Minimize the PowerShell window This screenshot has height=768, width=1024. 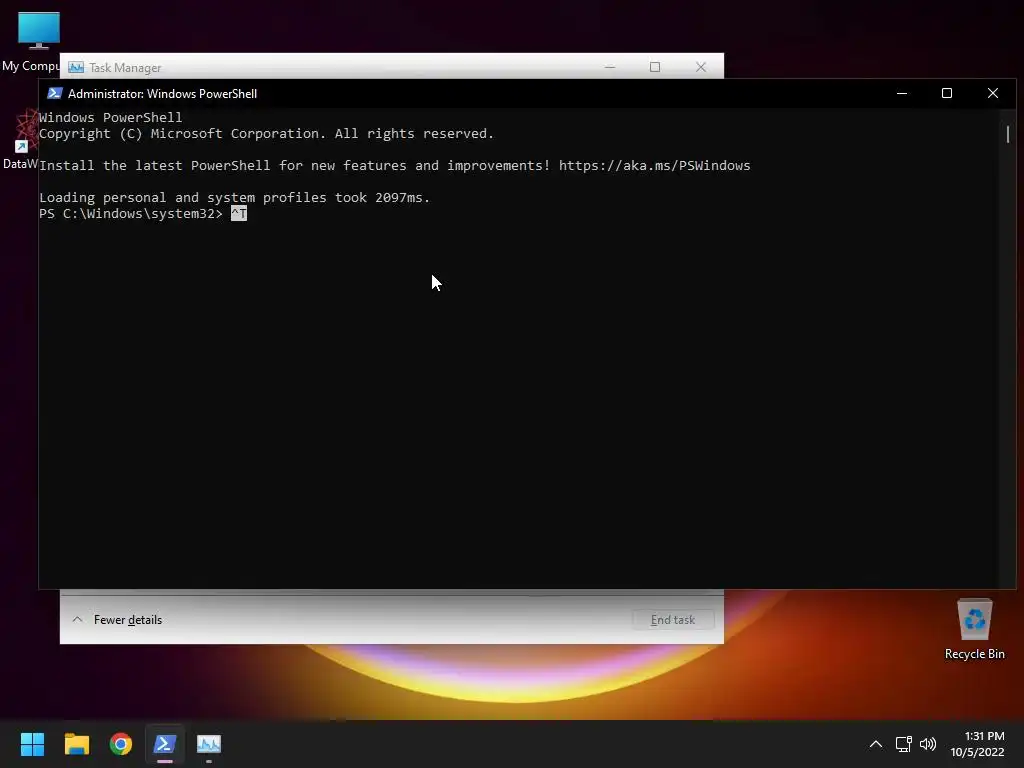[x=902, y=93]
